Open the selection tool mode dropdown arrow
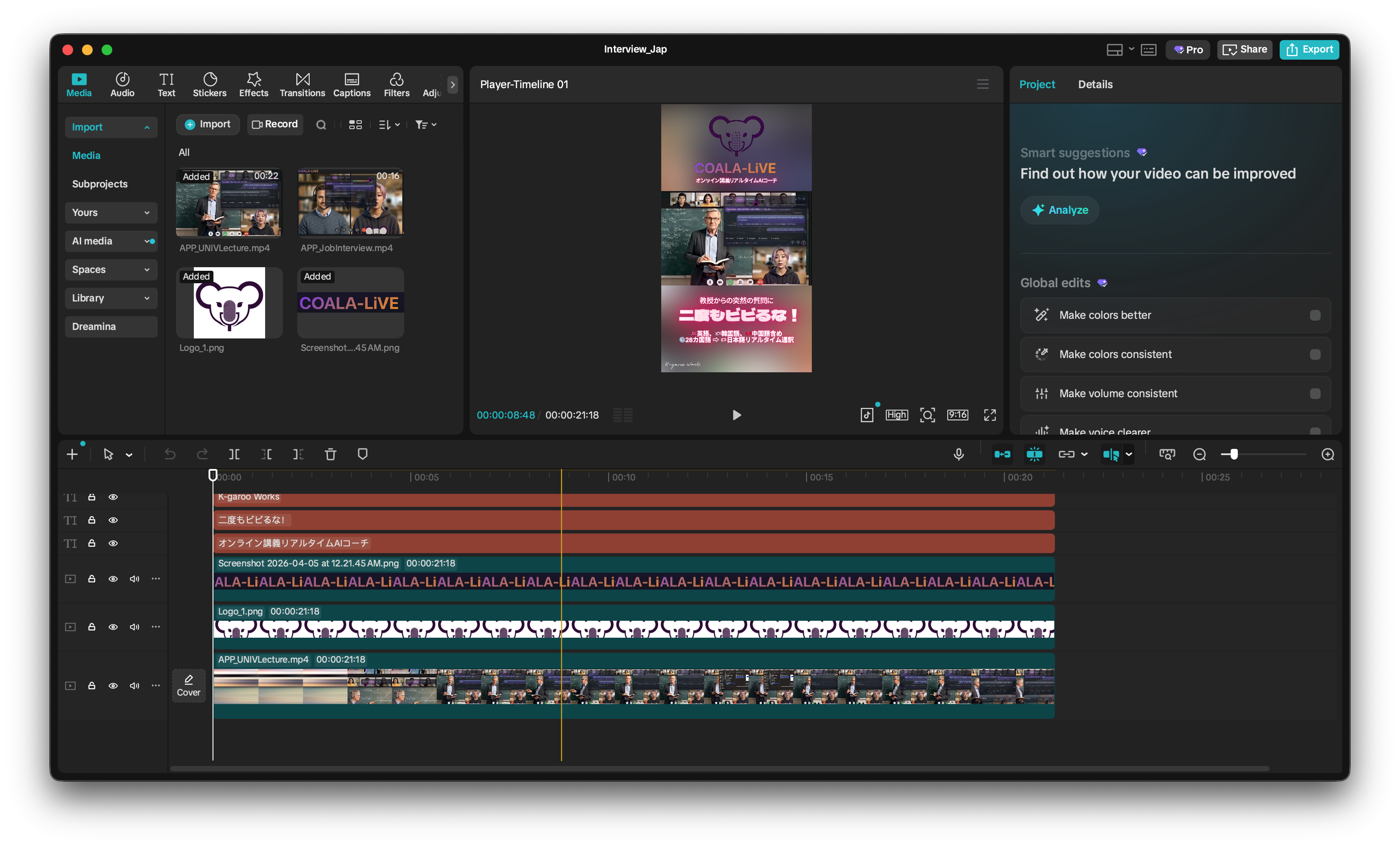The image size is (1400, 847). coord(129,455)
